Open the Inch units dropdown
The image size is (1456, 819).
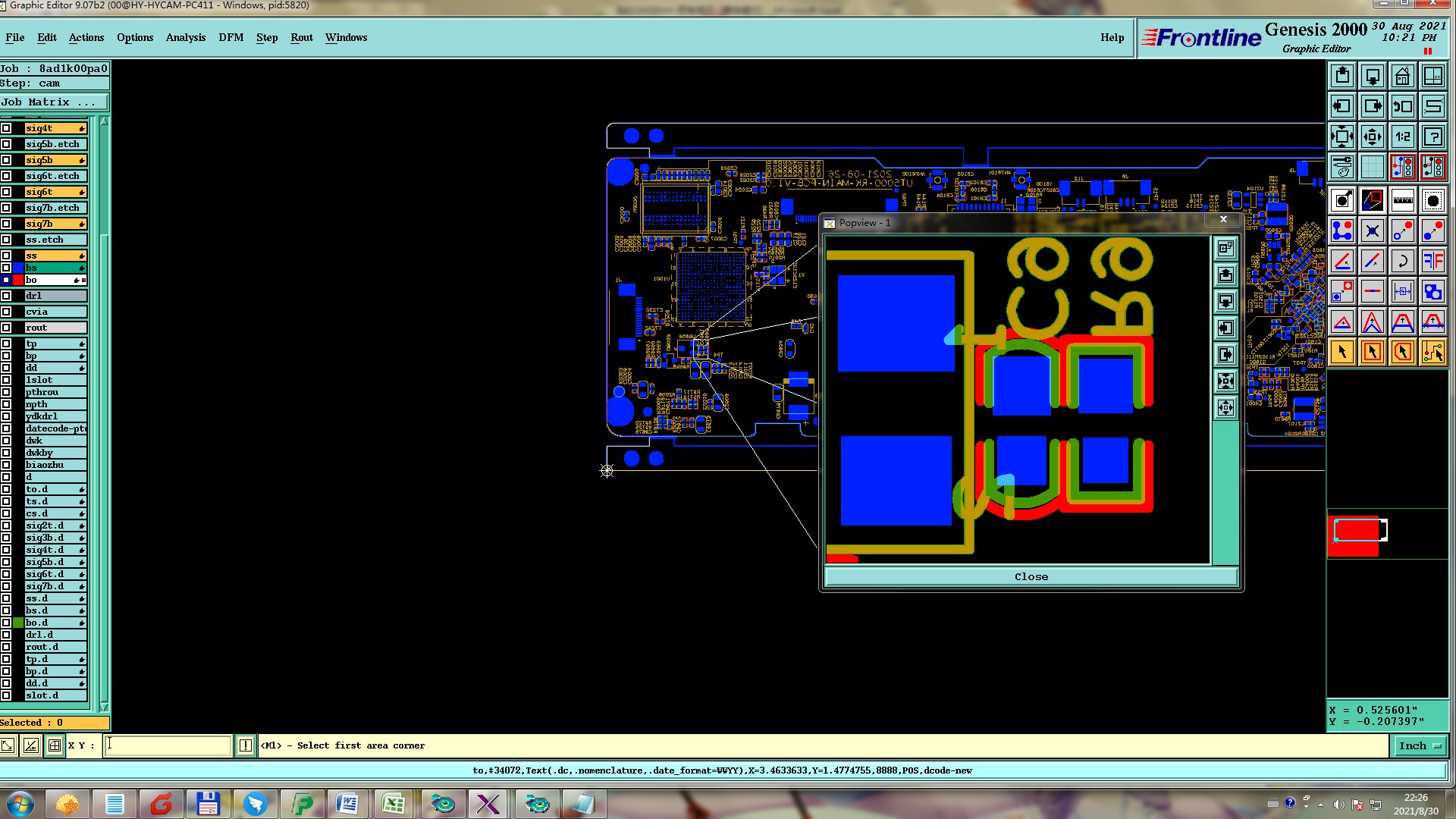point(1419,746)
